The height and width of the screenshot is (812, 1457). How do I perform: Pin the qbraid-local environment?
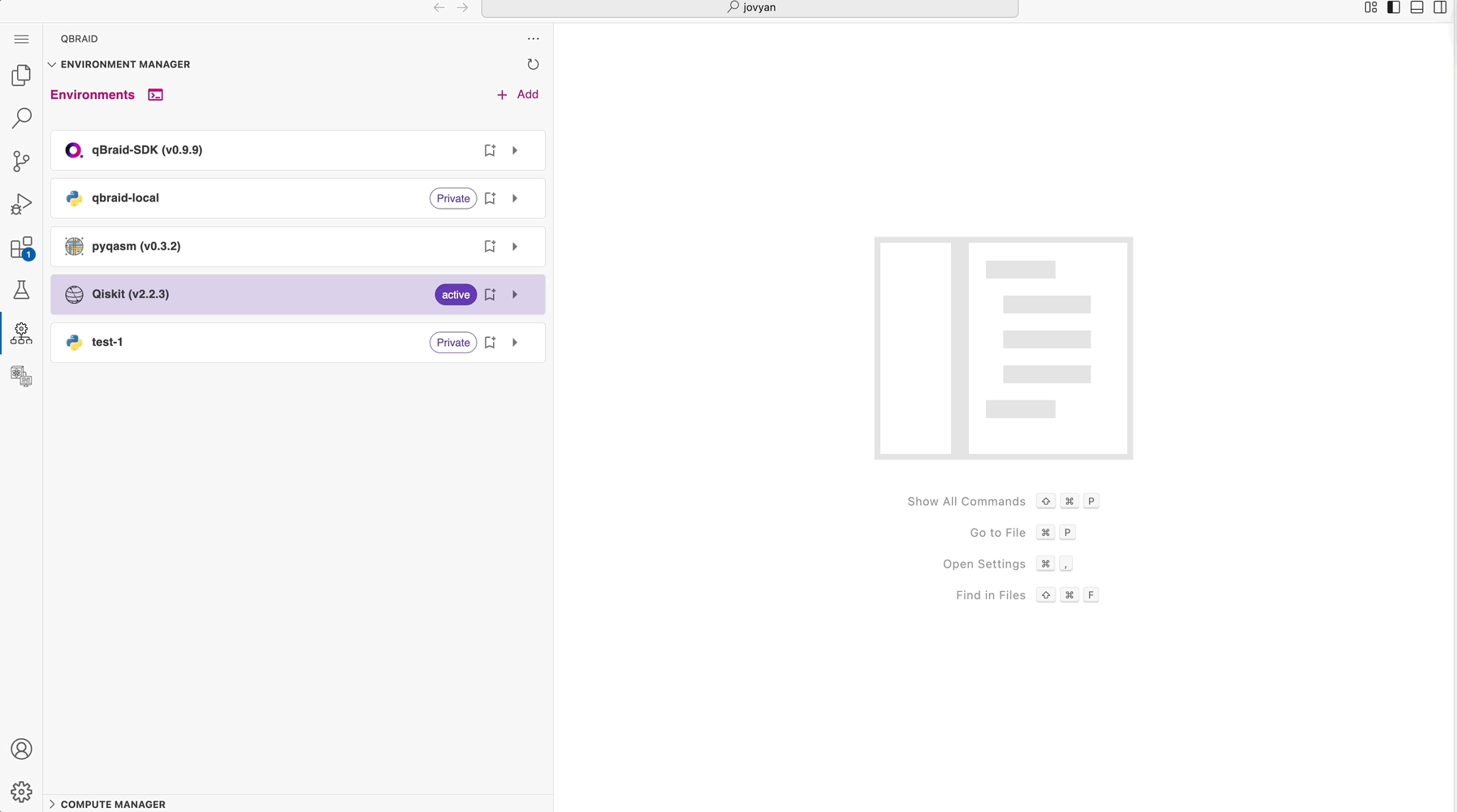pos(490,198)
